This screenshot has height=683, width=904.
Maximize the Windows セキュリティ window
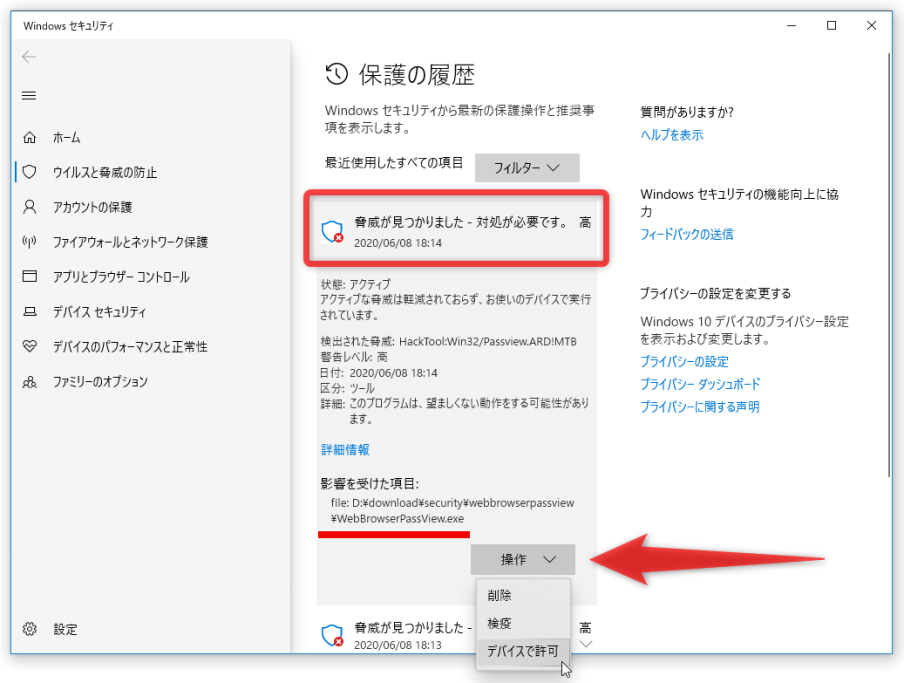pyautogui.click(x=831, y=25)
